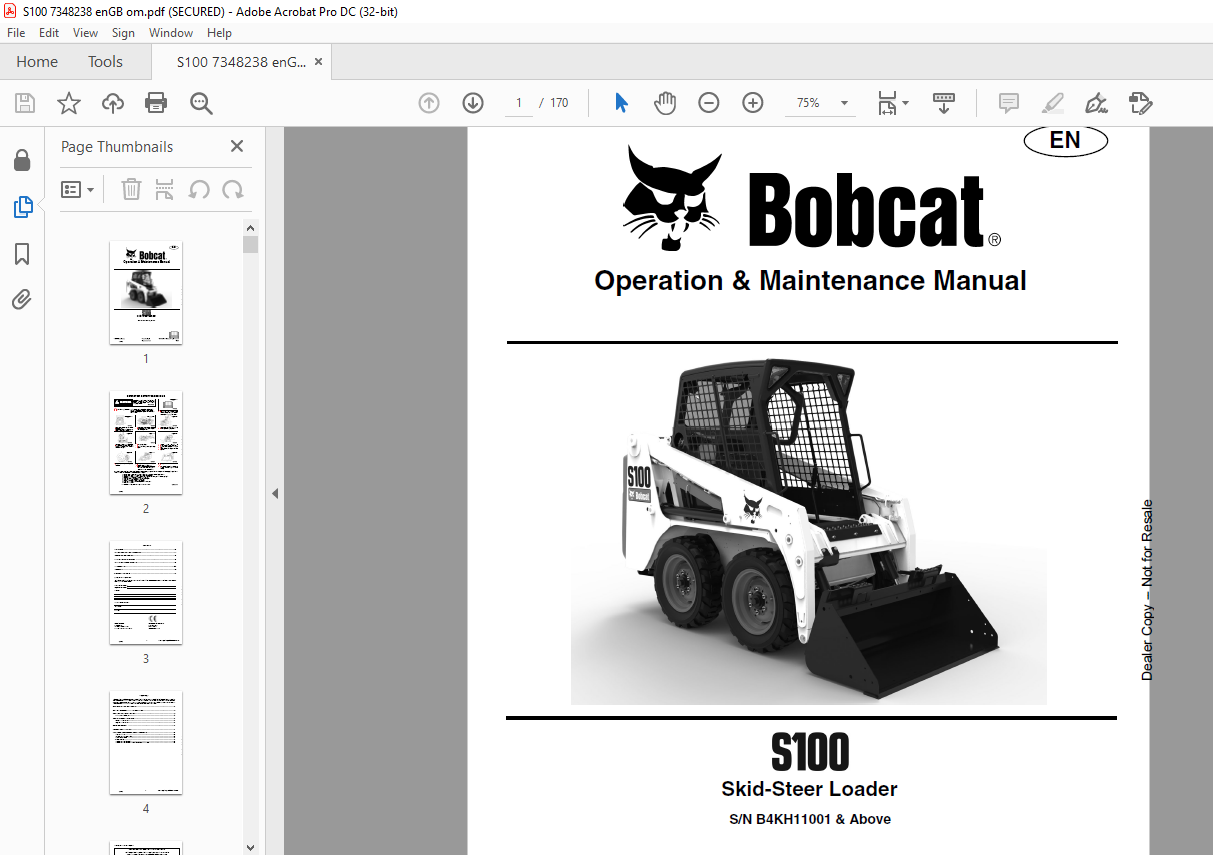Open the thumbnail options menu dropdown

(x=78, y=189)
